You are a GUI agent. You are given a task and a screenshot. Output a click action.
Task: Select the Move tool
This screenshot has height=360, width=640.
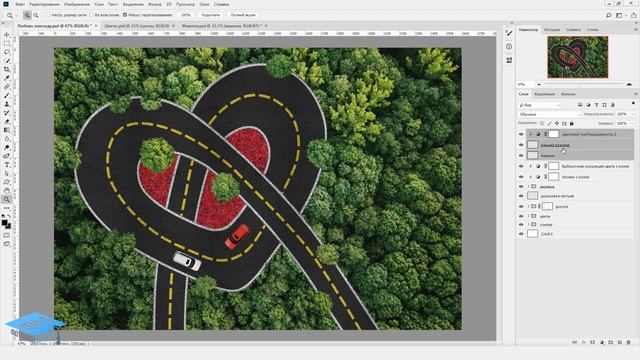click(x=7, y=35)
